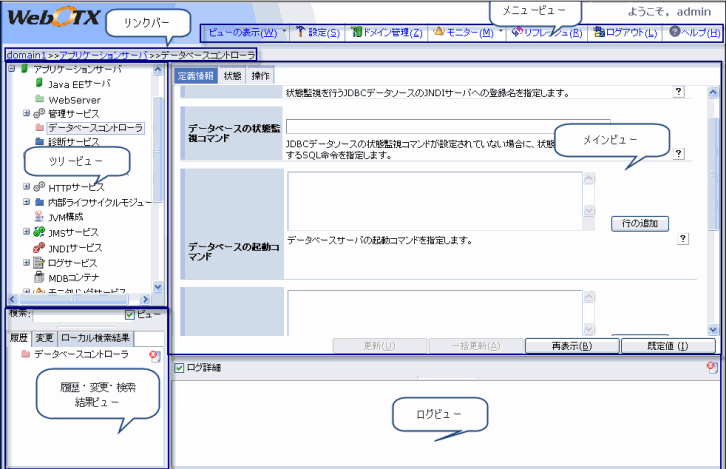Screen dimensions: 726x469
Task: Click the WebServer folder icon
Action: point(40,100)
